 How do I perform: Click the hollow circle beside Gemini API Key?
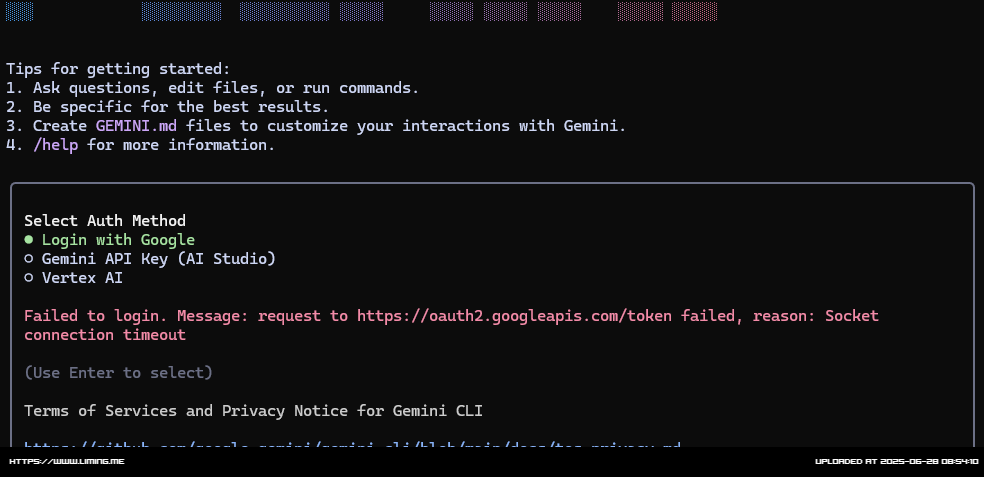tap(28, 259)
